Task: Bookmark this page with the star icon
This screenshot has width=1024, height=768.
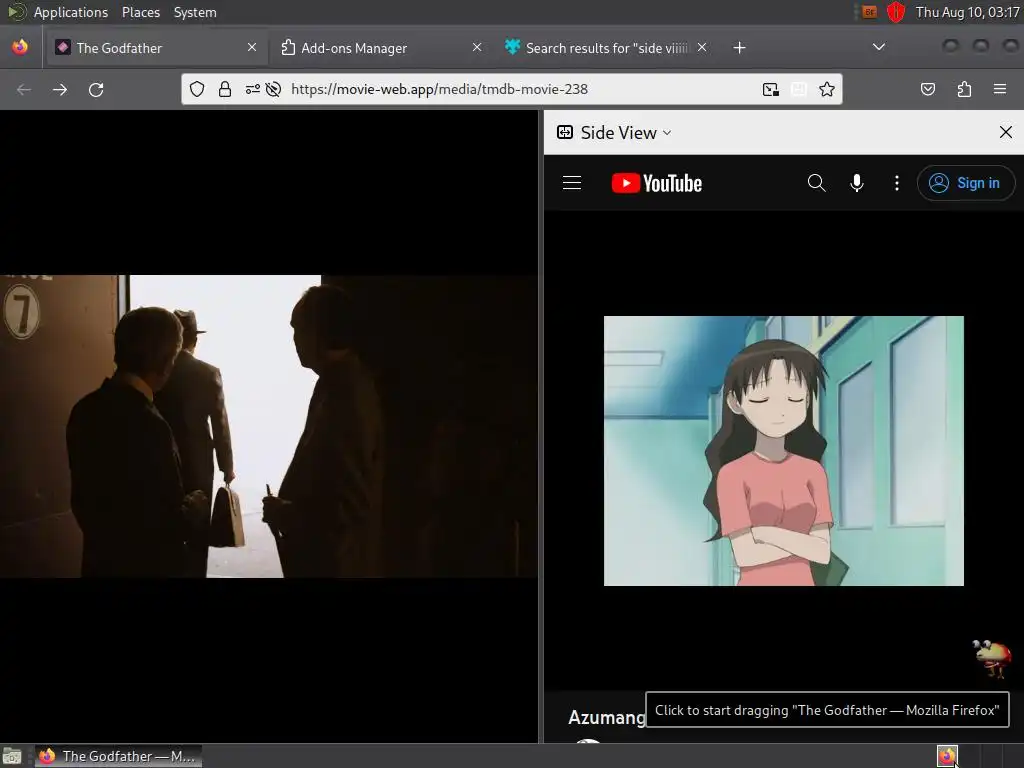Action: [x=827, y=89]
